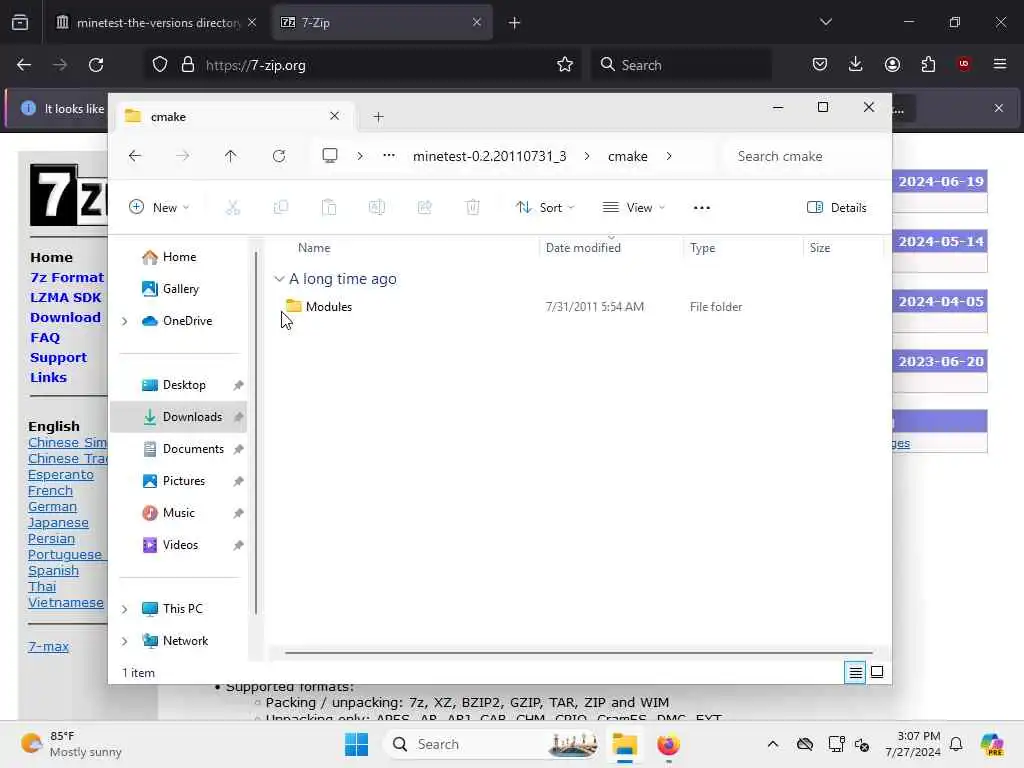Screen dimensions: 1024x768
Task: Open File Explorer from the taskbar
Action: (624, 744)
